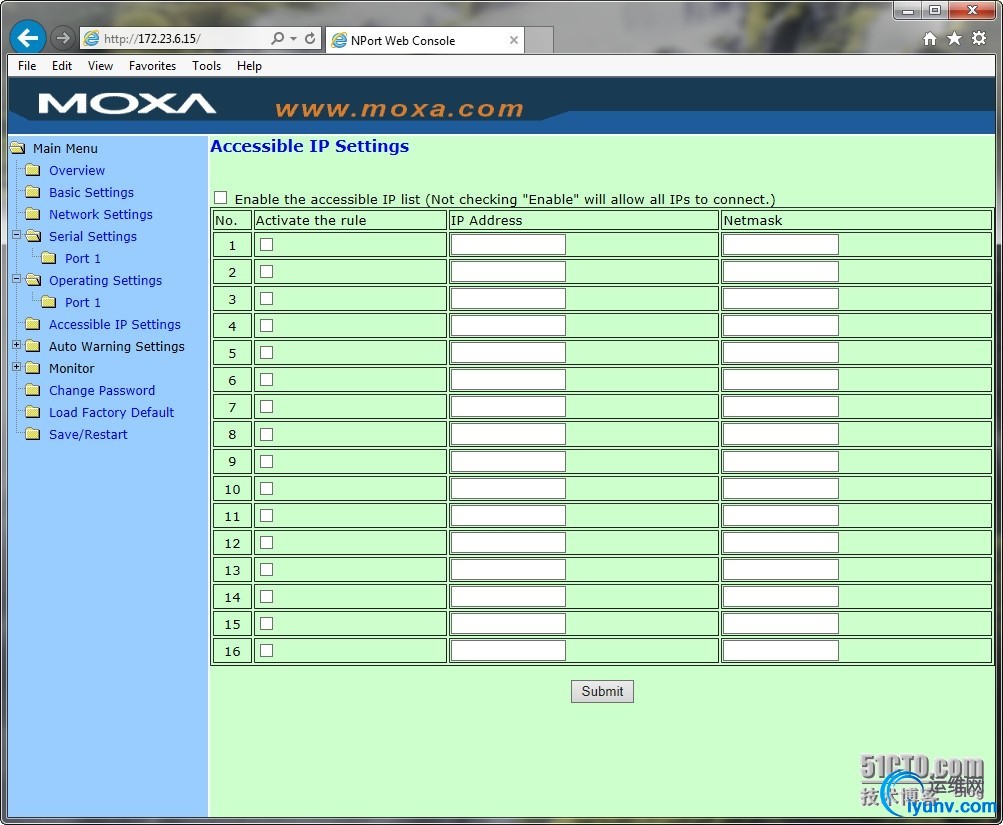Open the File menu
This screenshot has height=825, width=1003.
[x=27, y=66]
